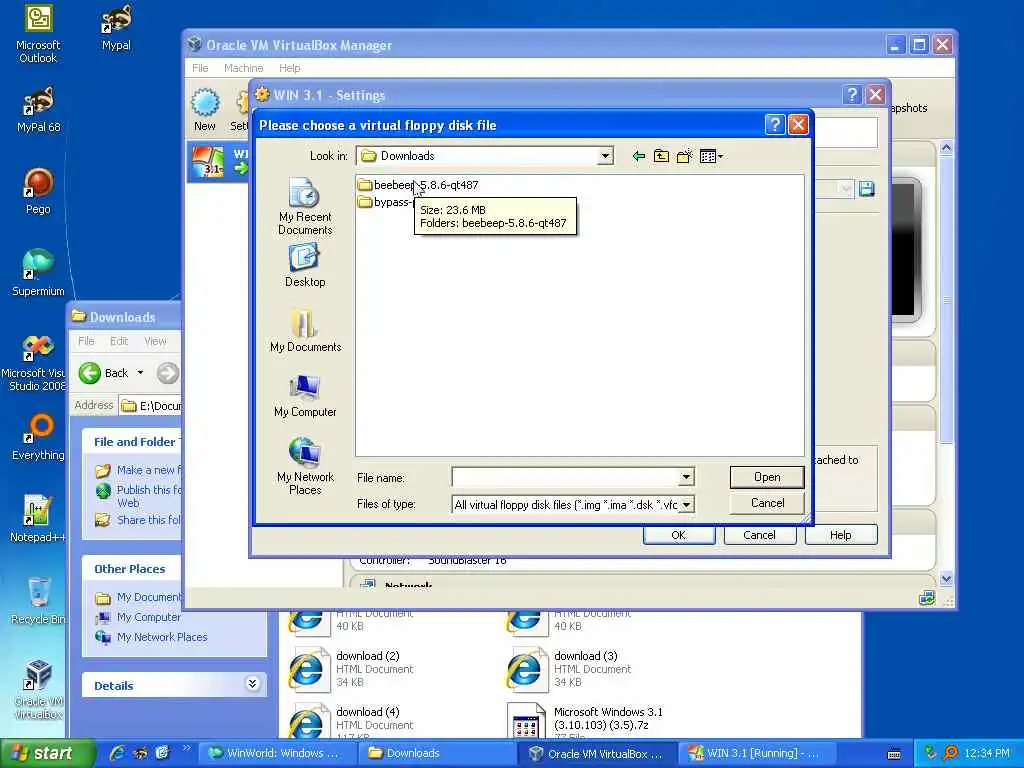The width and height of the screenshot is (1024, 768).
Task: Select Microsoft Windows 3.1 7z file
Action: click(585, 720)
